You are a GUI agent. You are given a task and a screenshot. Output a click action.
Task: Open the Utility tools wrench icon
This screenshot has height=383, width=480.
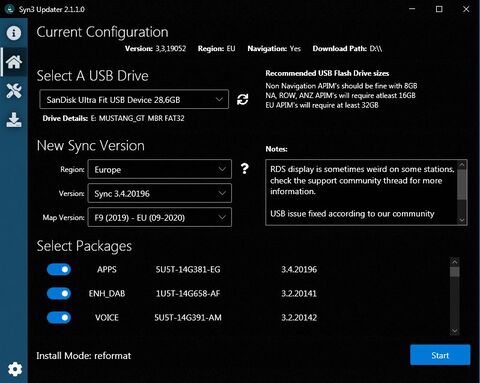pos(14,91)
